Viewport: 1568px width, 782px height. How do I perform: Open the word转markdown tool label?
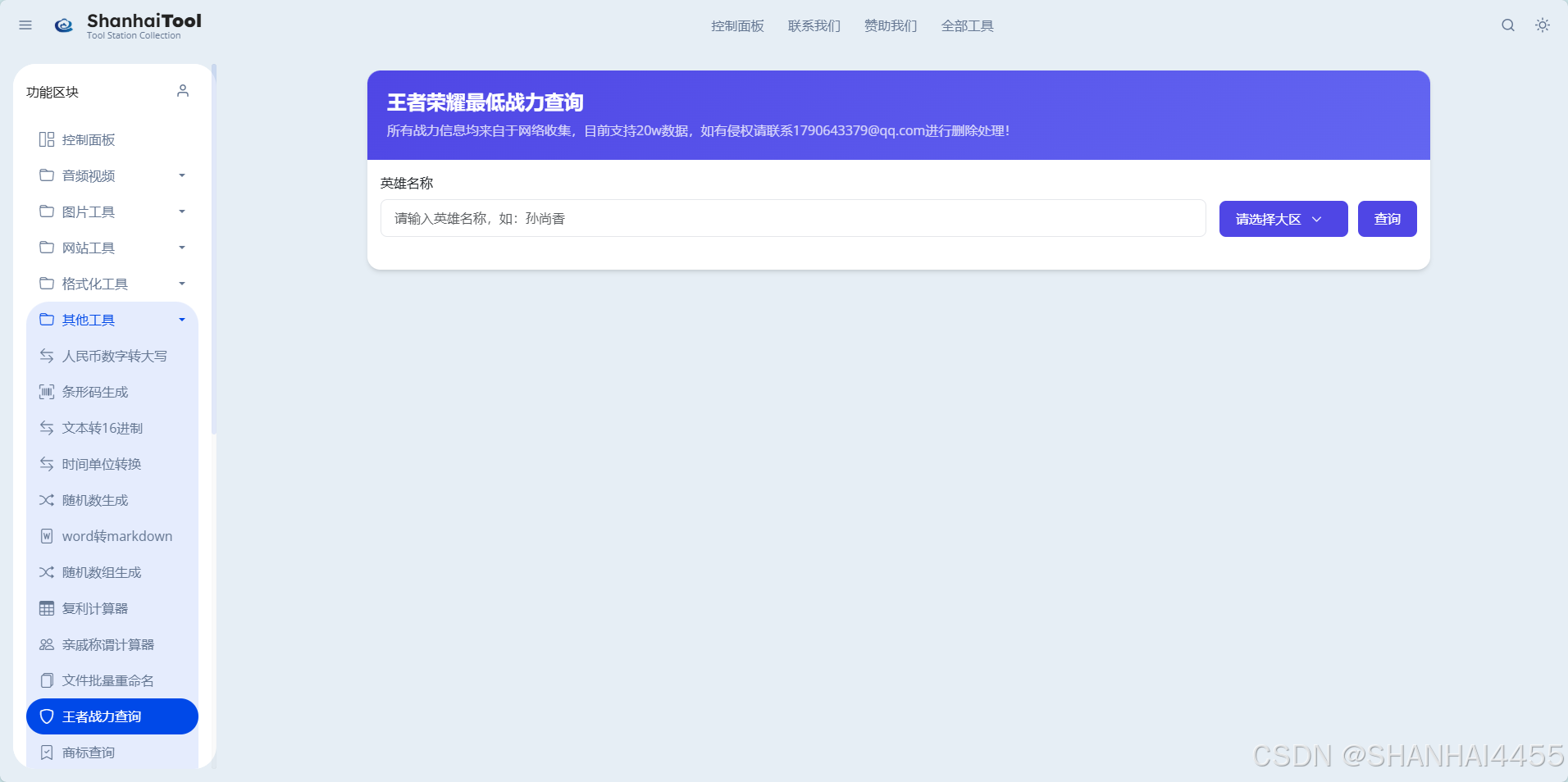coord(117,536)
